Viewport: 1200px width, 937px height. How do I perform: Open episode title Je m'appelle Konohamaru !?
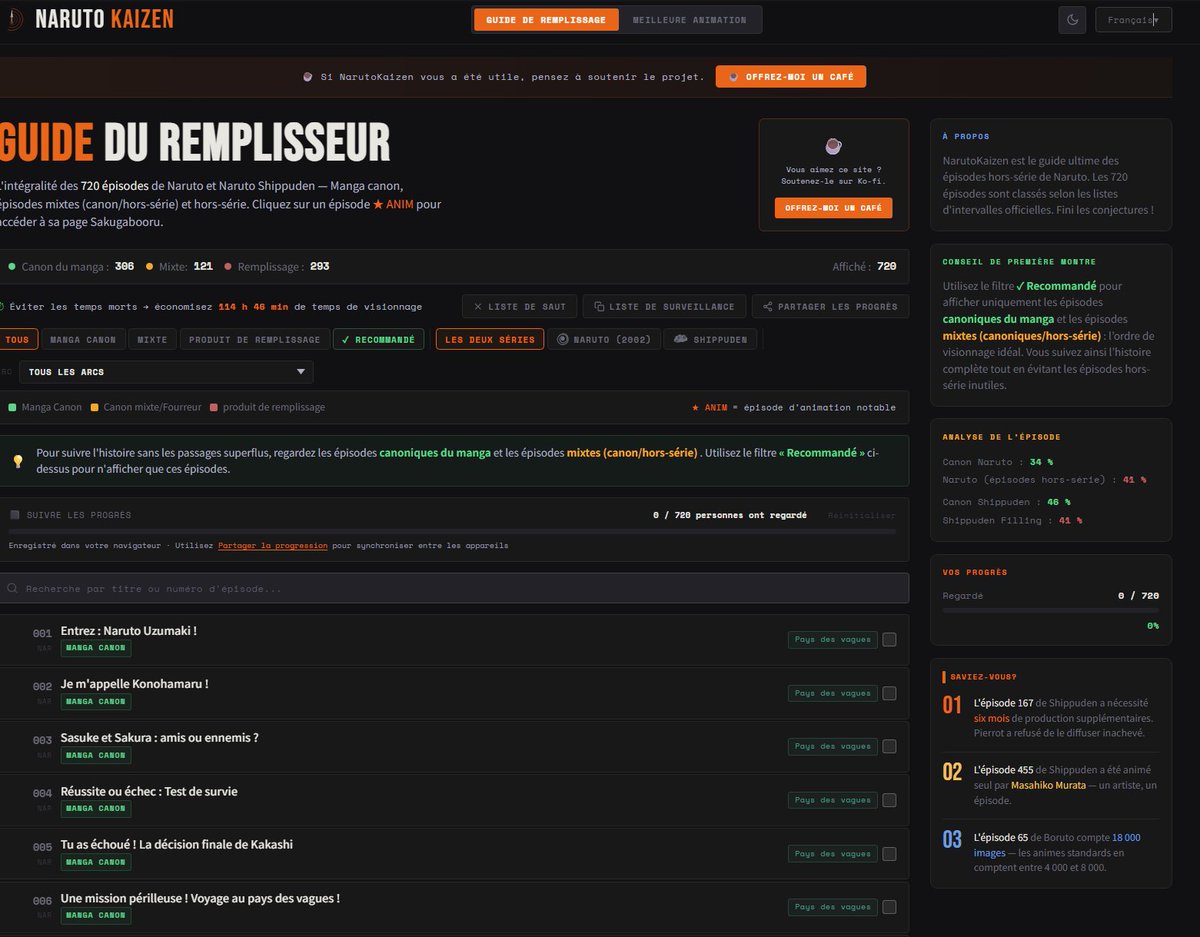[x=134, y=684]
